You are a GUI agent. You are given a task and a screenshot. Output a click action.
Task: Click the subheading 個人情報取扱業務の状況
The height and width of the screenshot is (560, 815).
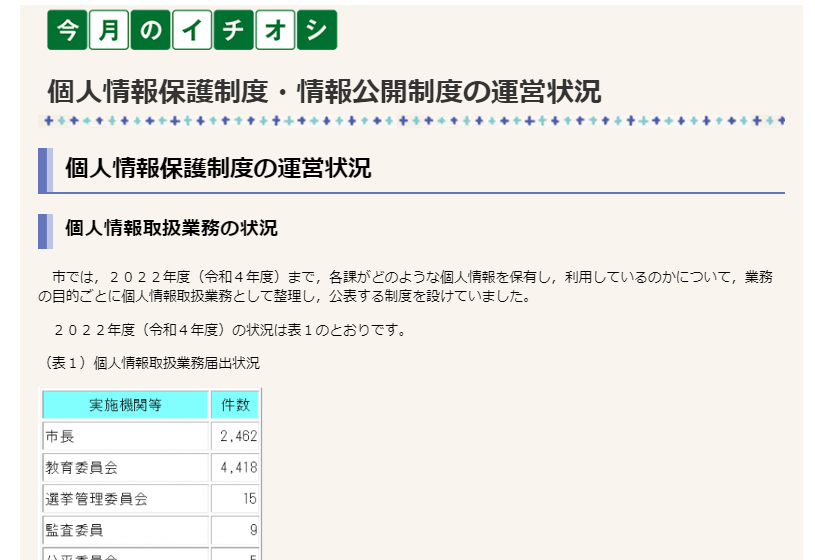click(171, 228)
